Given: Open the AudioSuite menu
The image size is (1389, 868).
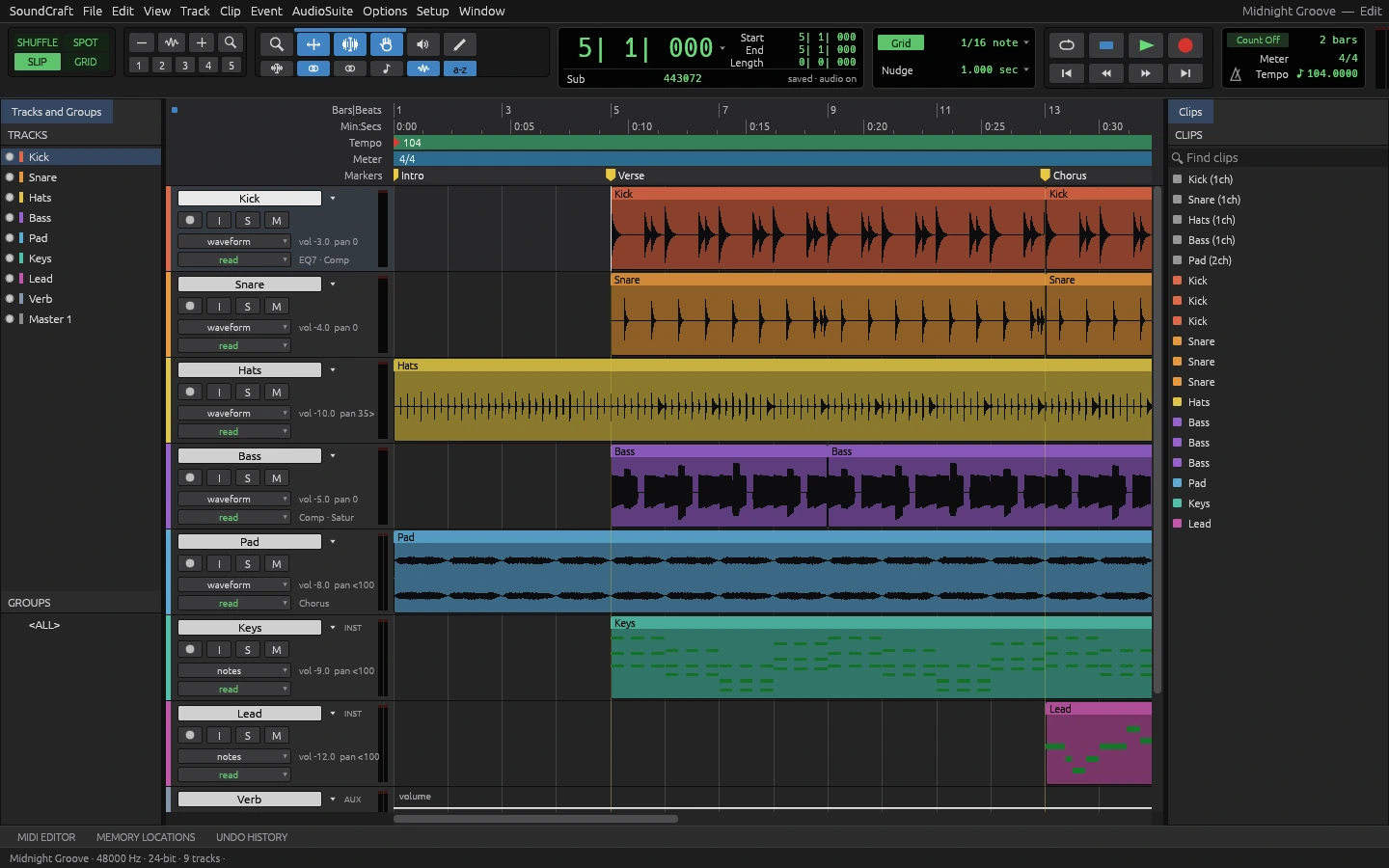Looking at the screenshot, I should pyautogui.click(x=322, y=11).
